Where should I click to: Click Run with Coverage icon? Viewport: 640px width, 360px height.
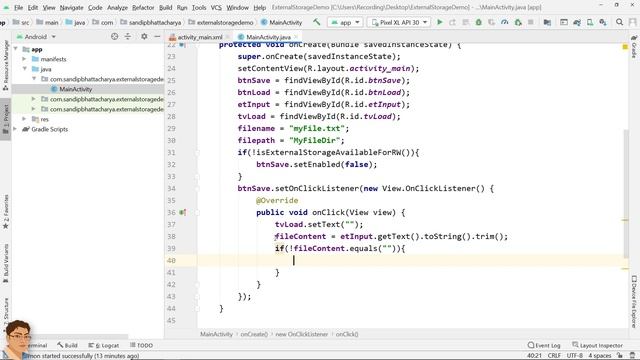point(491,22)
